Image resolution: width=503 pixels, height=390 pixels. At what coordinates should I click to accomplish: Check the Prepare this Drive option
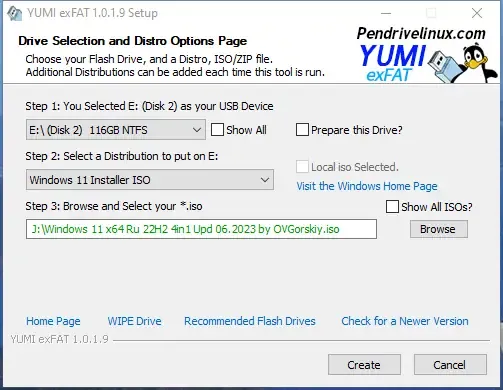tap(302, 130)
